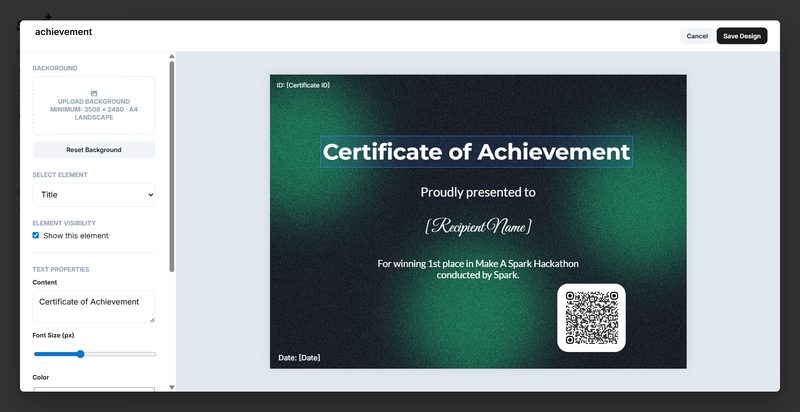Click the upload background dropzone text

(94, 109)
